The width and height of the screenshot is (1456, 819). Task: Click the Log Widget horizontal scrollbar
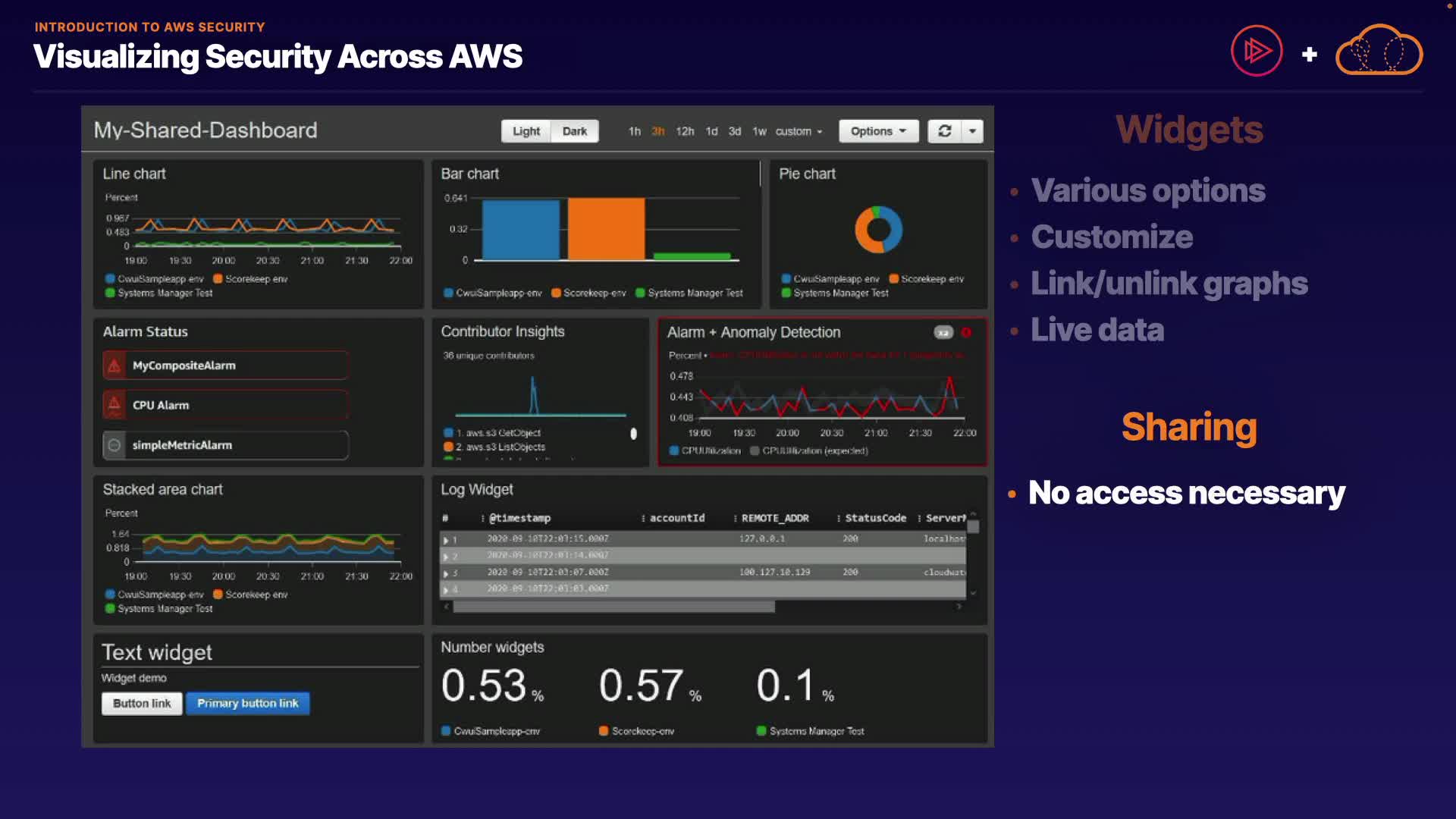[x=613, y=607]
